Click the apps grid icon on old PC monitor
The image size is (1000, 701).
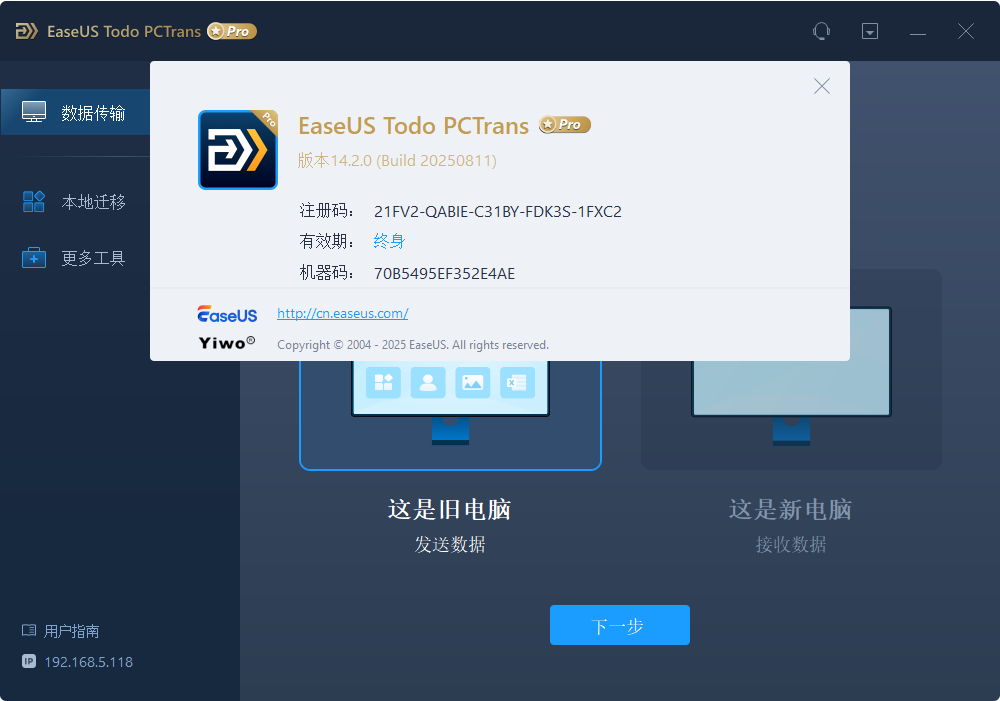coord(383,383)
